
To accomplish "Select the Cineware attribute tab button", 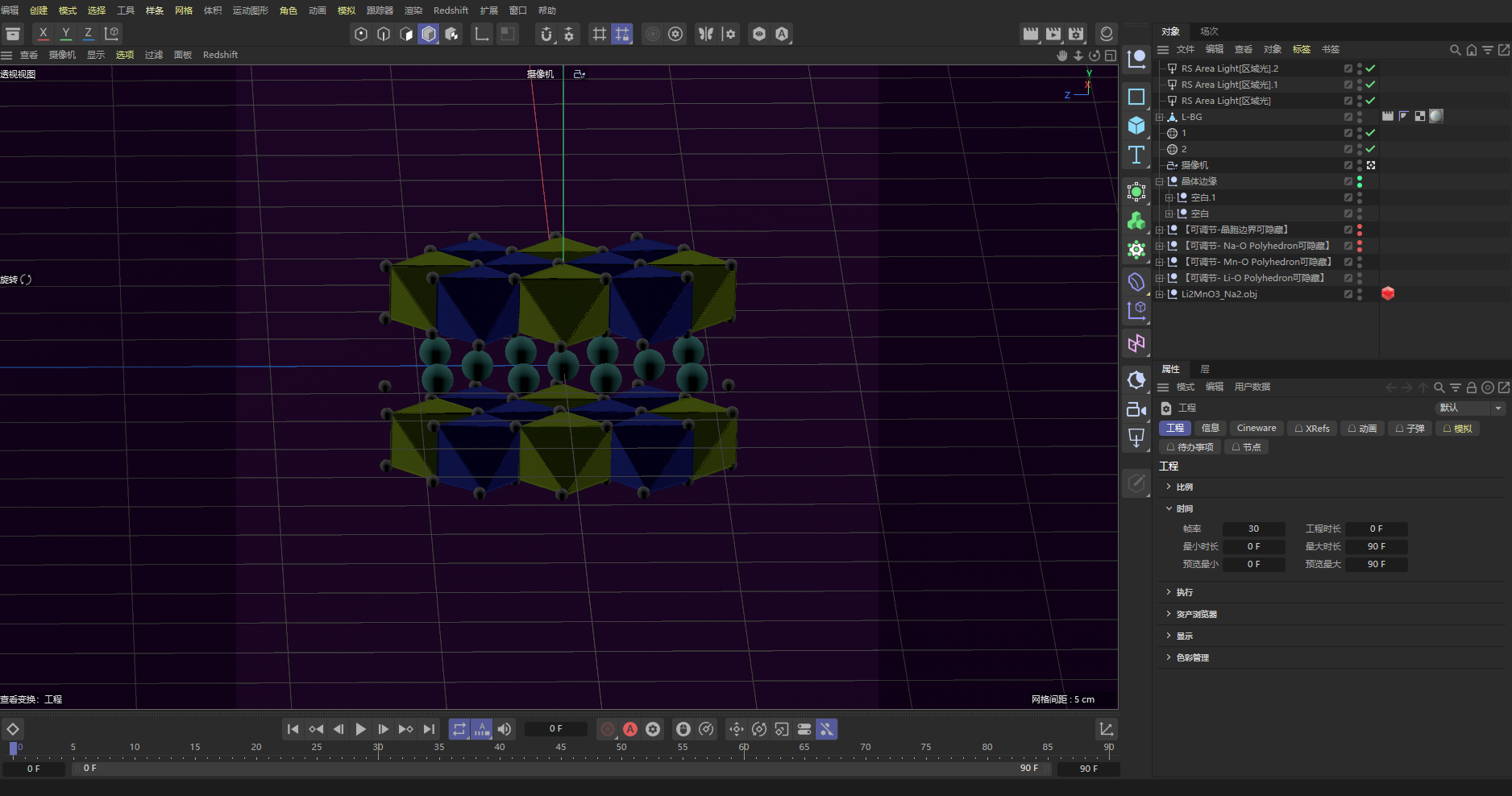I will coord(1257,428).
